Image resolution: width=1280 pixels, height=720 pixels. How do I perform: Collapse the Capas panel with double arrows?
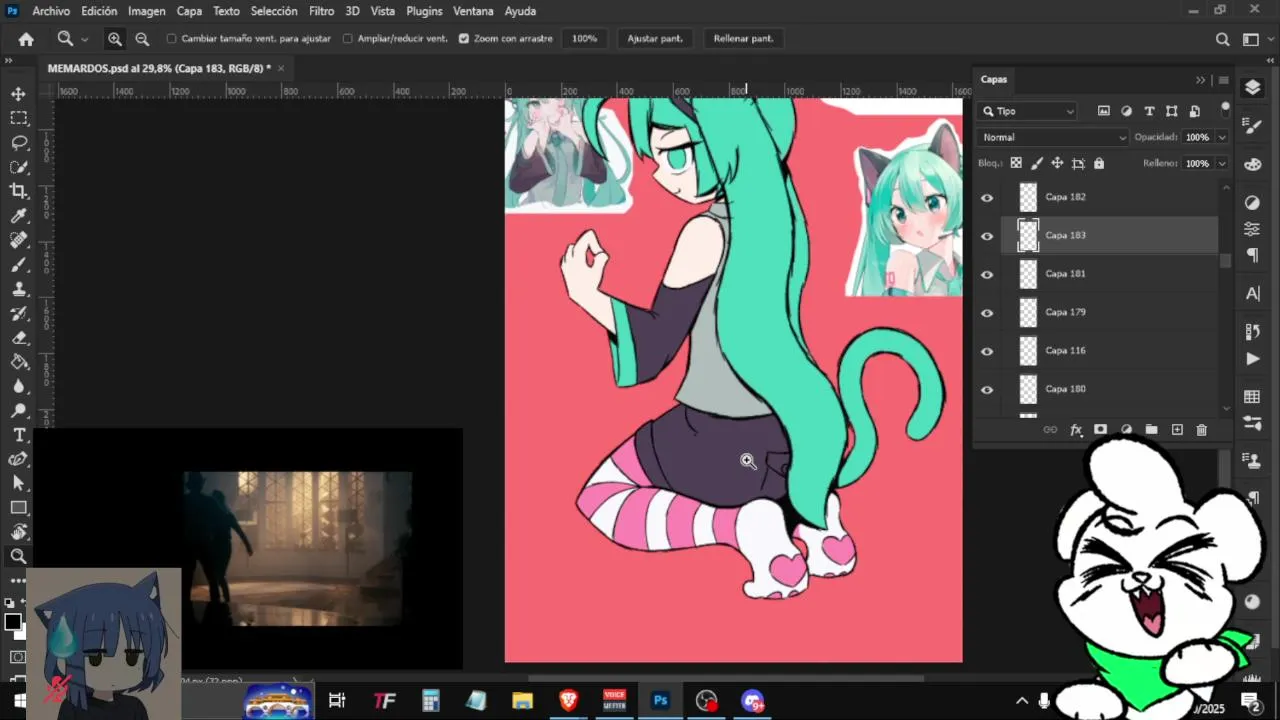[1200, 80]
